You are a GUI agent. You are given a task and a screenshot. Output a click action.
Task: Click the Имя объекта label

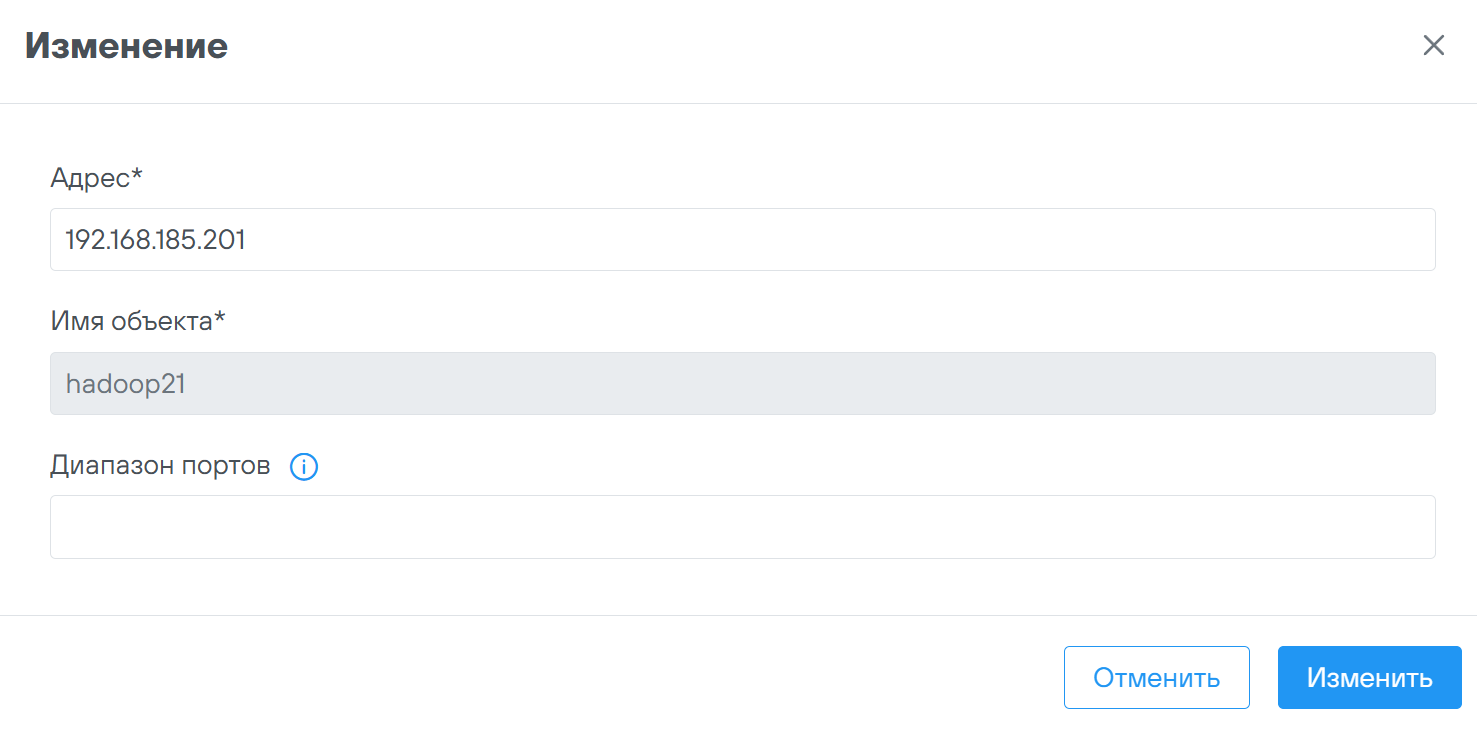(x=130, y=322)
